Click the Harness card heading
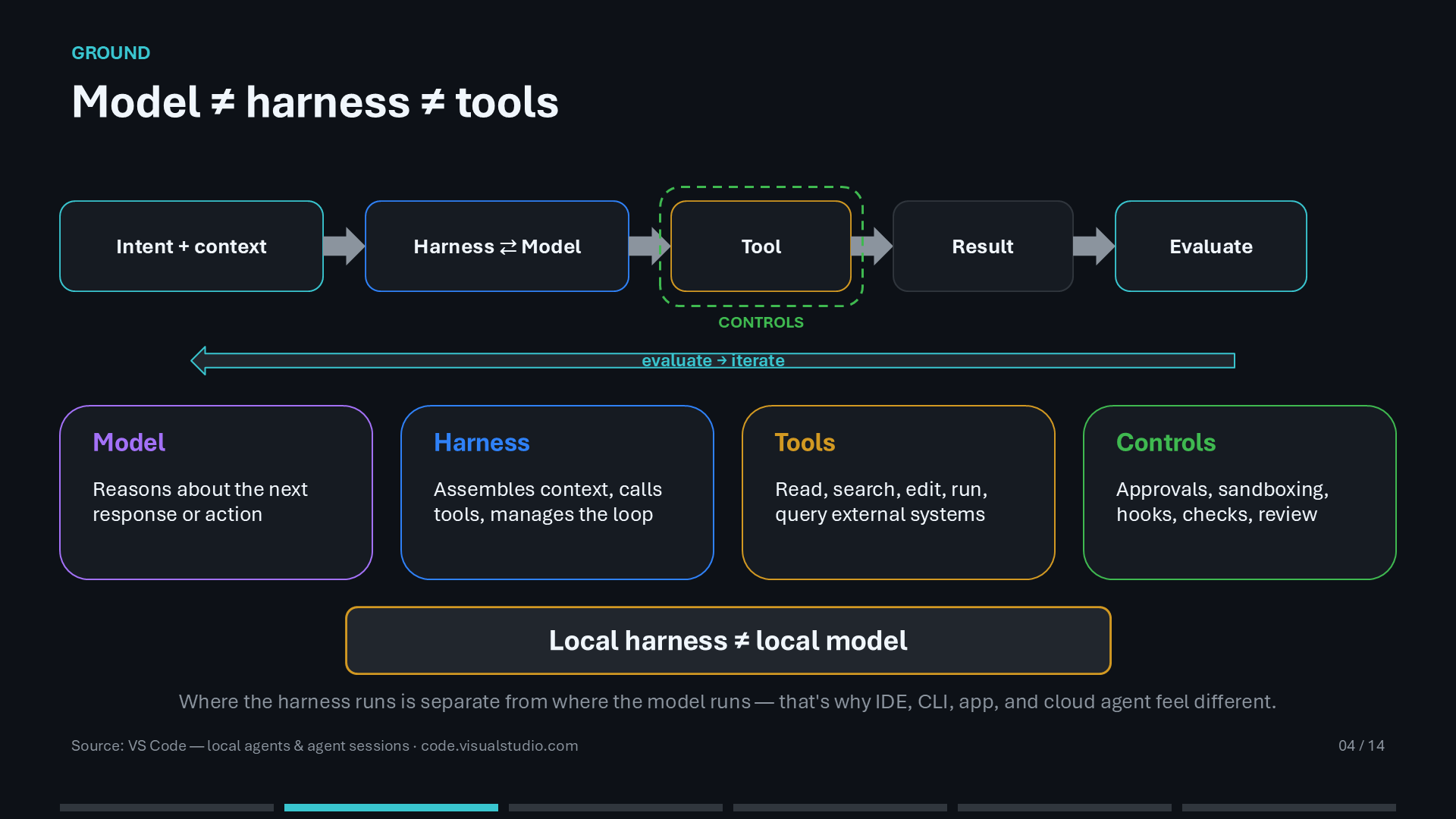 click(482, 442)
